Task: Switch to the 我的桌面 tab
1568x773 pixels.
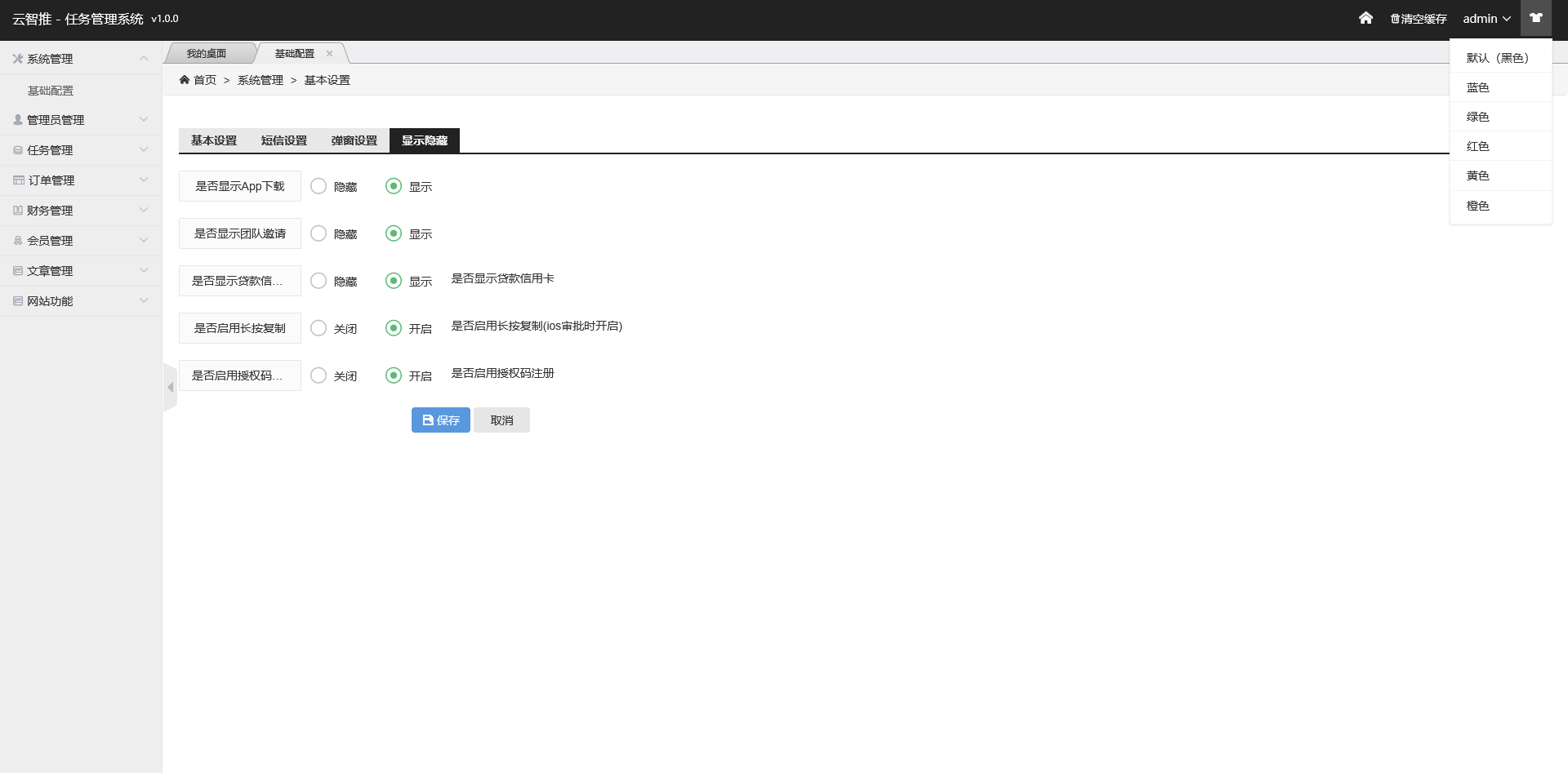Action: pos(207,54)
